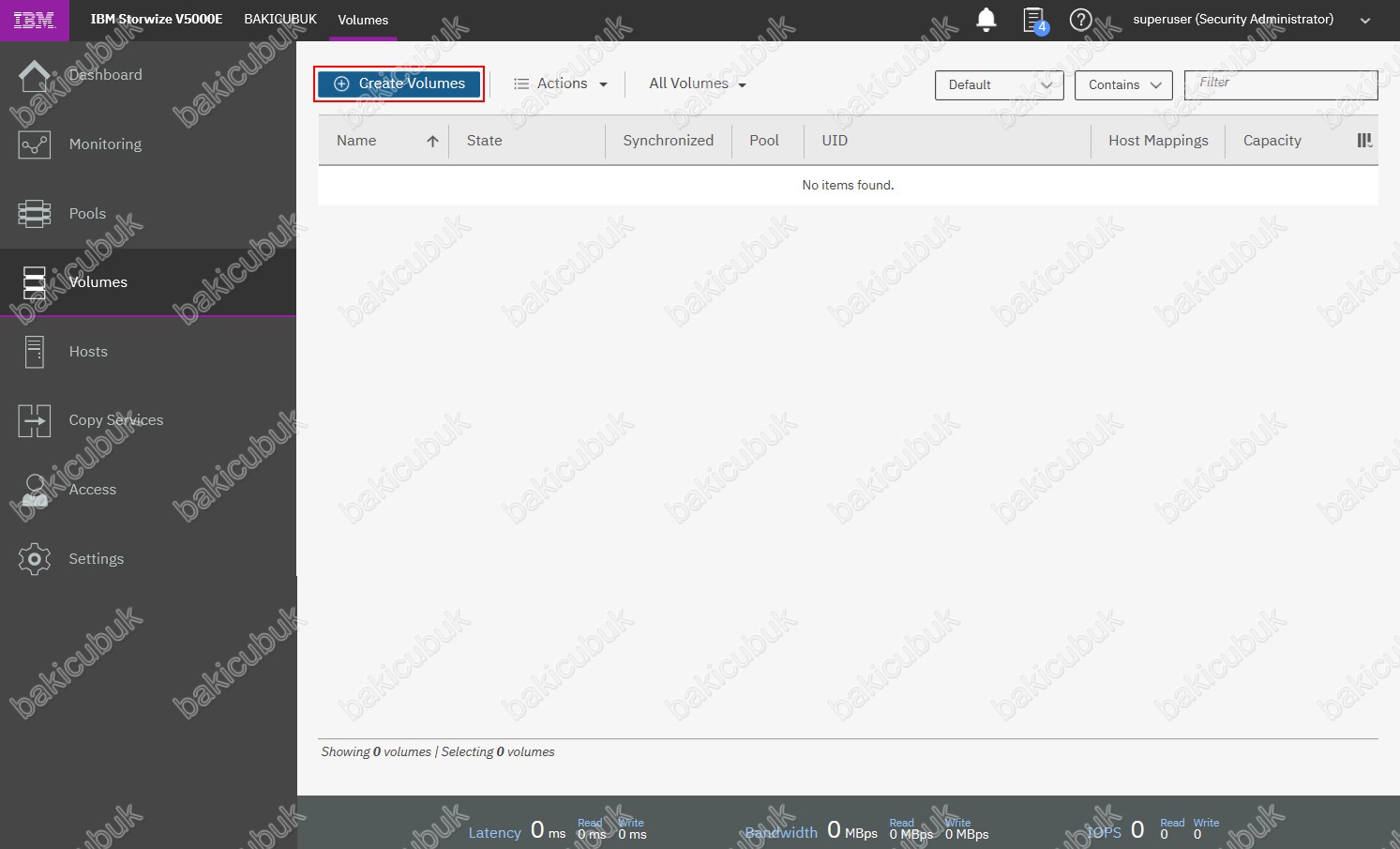
Task: Click the Pools storage icon
Action: [x=35, y=214]
